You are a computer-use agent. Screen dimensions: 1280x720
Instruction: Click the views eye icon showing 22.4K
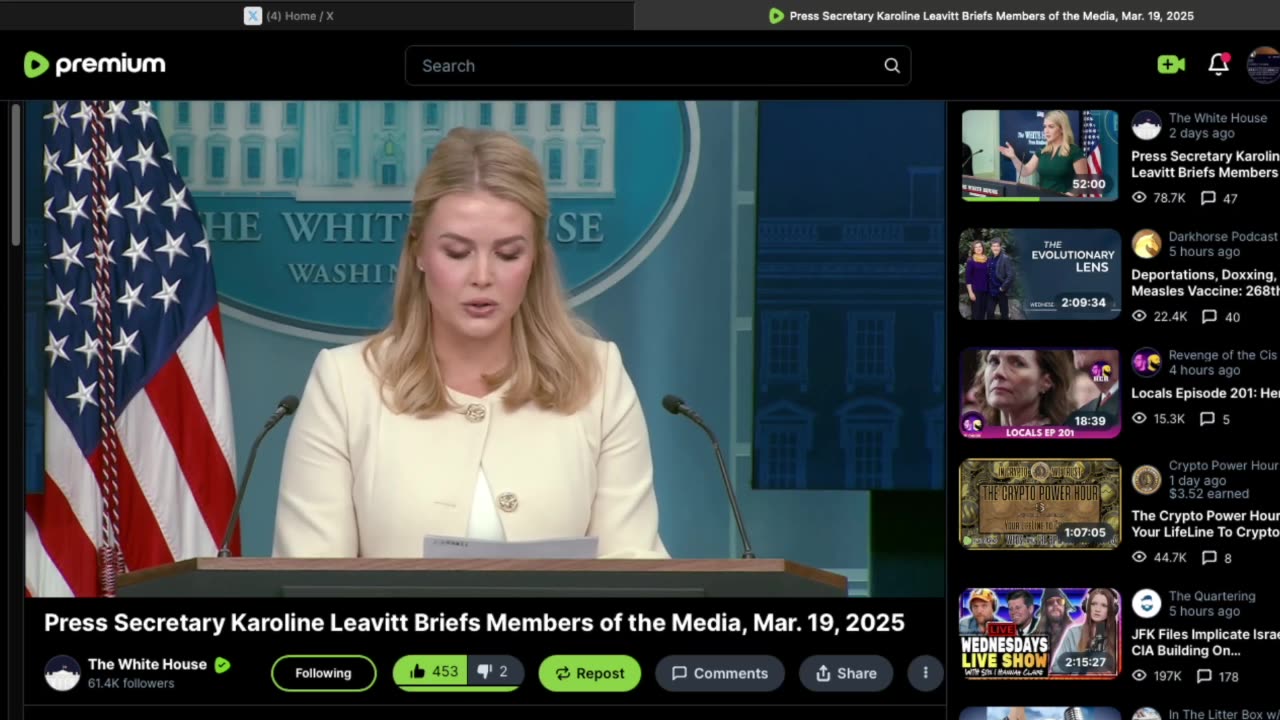click(x=1139, y=317)
